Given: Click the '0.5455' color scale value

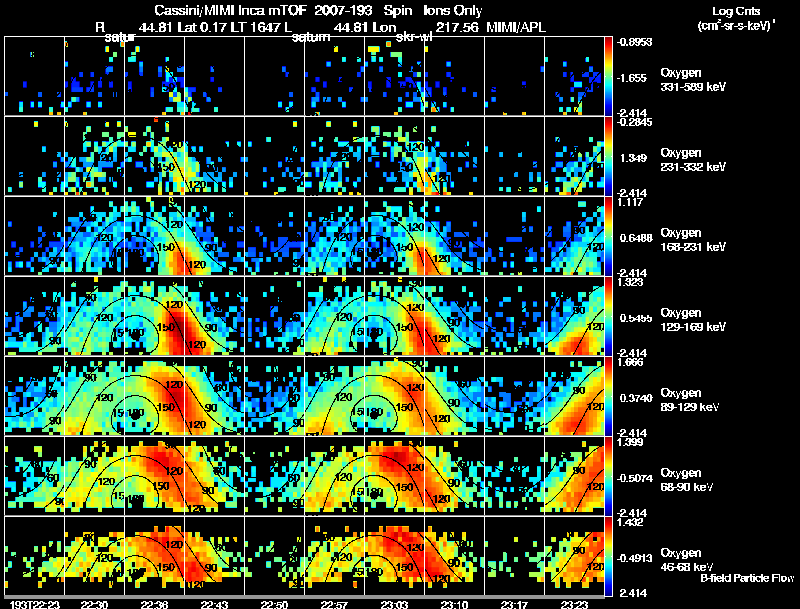Looking at the screenshot, I should (x=636, y=318).
